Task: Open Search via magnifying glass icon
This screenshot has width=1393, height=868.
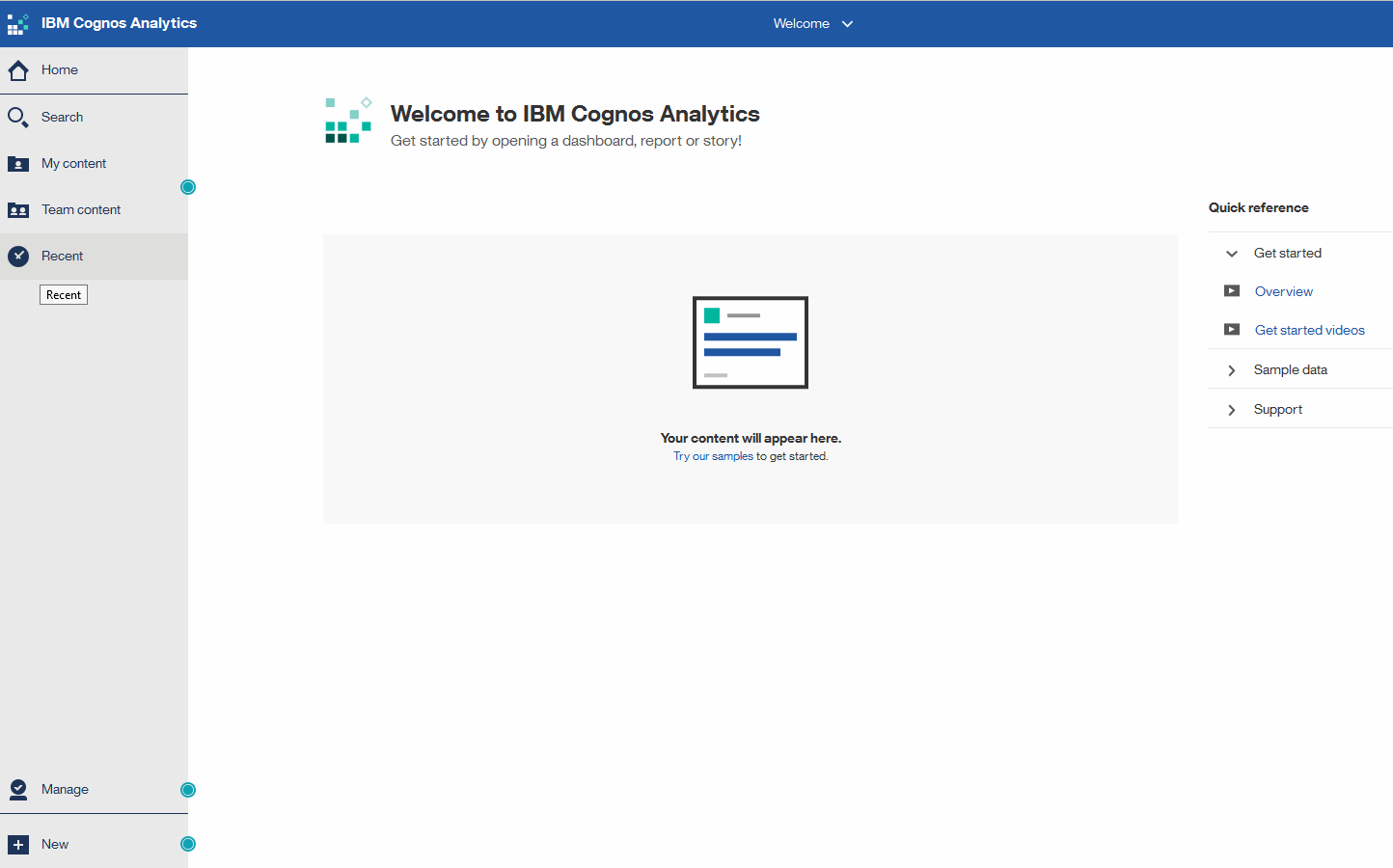Action: click(x=18, y=118)
